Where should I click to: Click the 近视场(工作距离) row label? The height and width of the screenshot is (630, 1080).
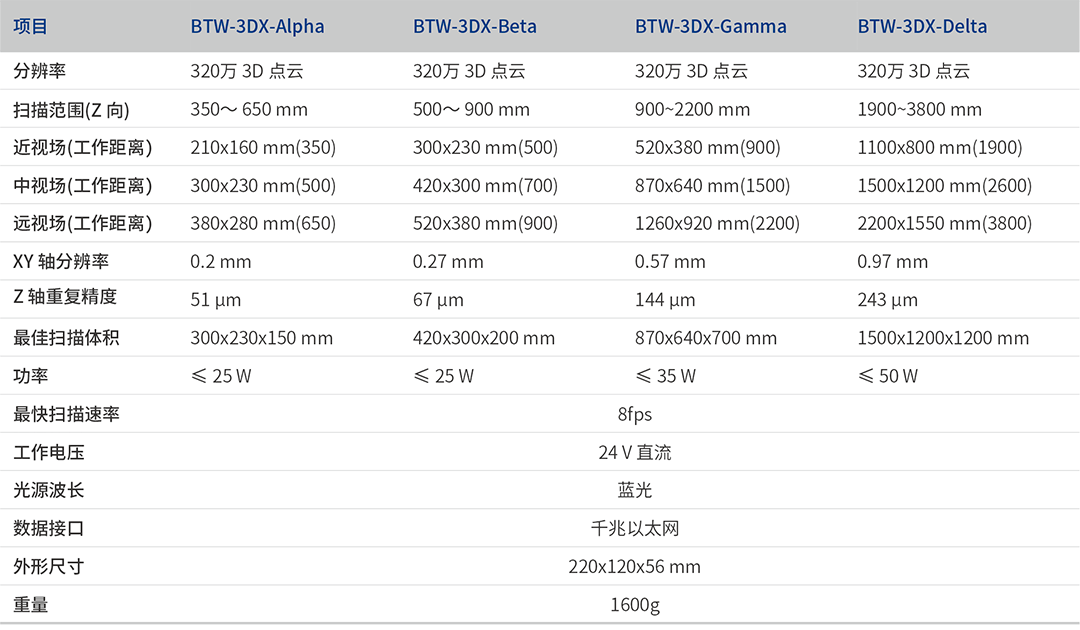pos(82,148)
